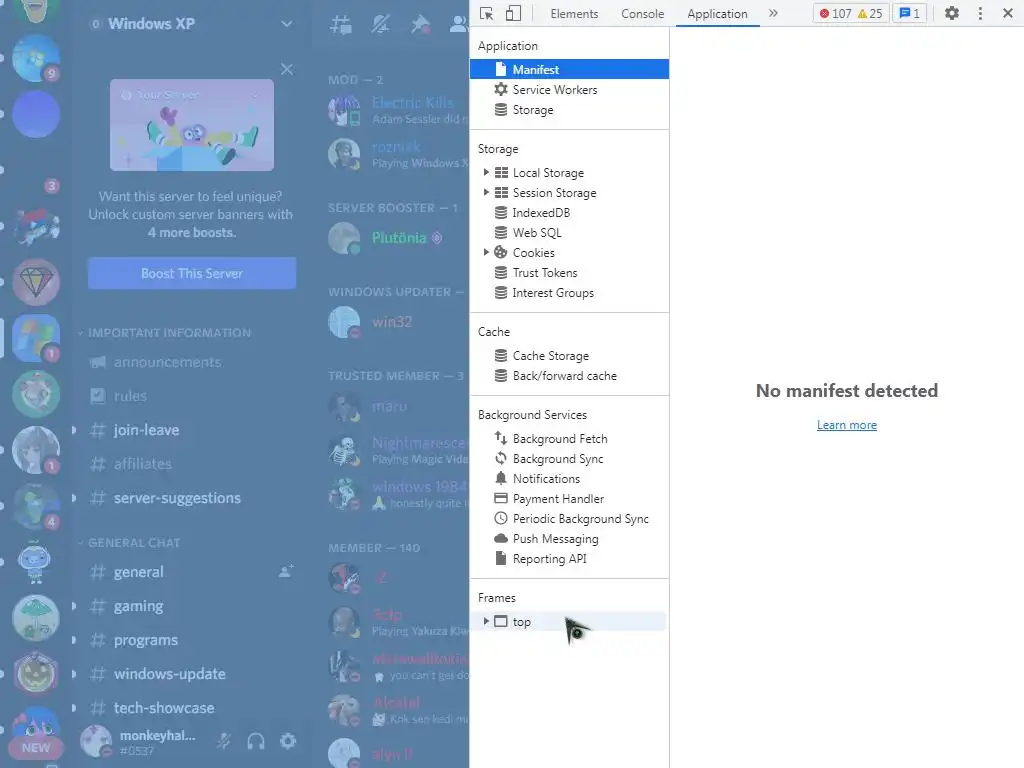The width and height of the screenshot is (1024, 768).
Task: Click invite icon beside general channel
Action: tap(286, 571)
